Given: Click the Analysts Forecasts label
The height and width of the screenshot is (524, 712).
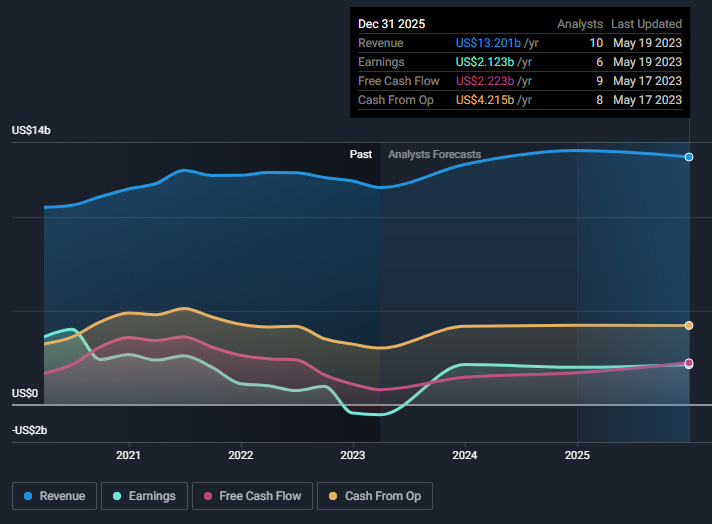Looking at the screenshot, I should (x=435, y=154).
